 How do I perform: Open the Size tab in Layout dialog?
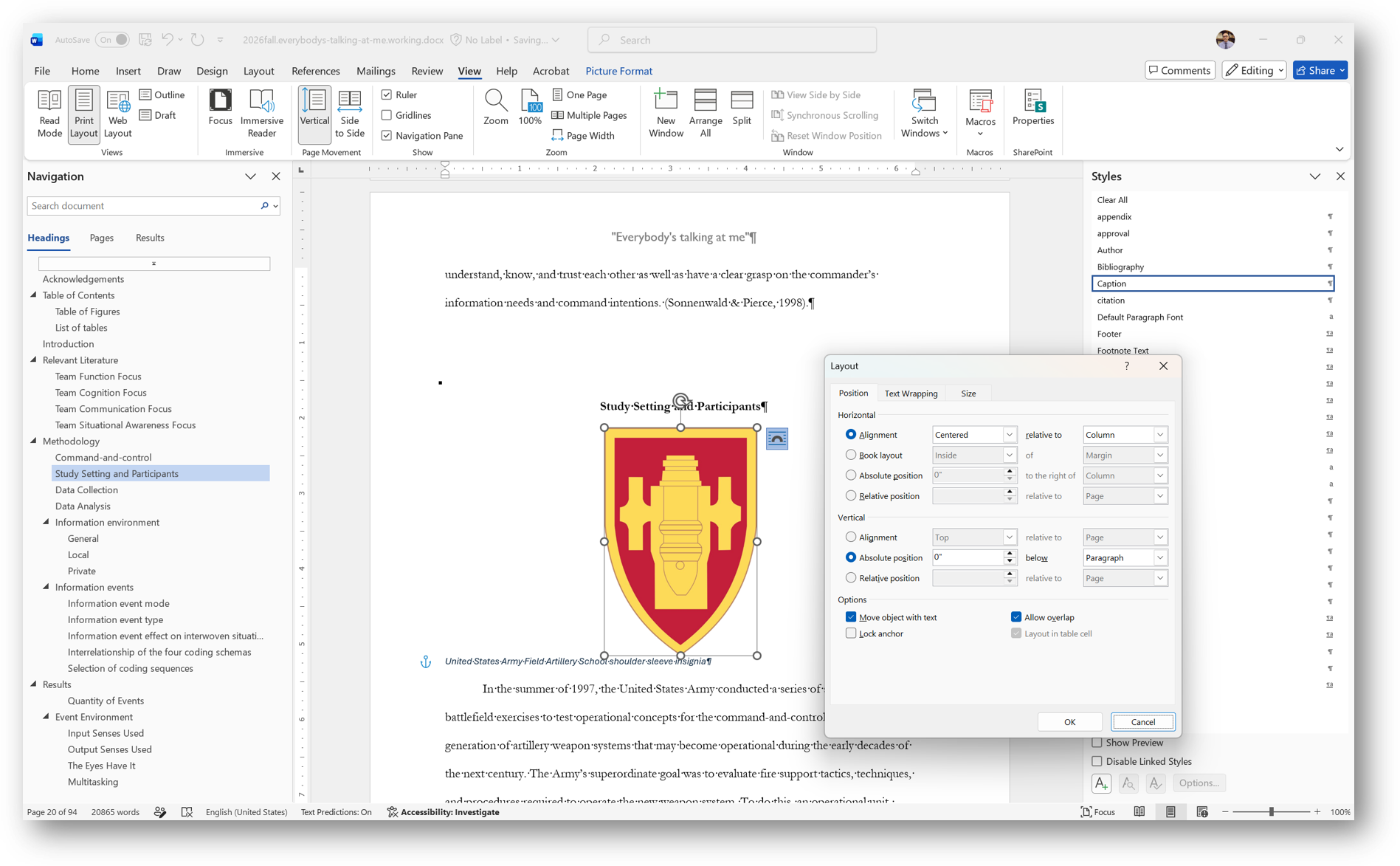968,394
